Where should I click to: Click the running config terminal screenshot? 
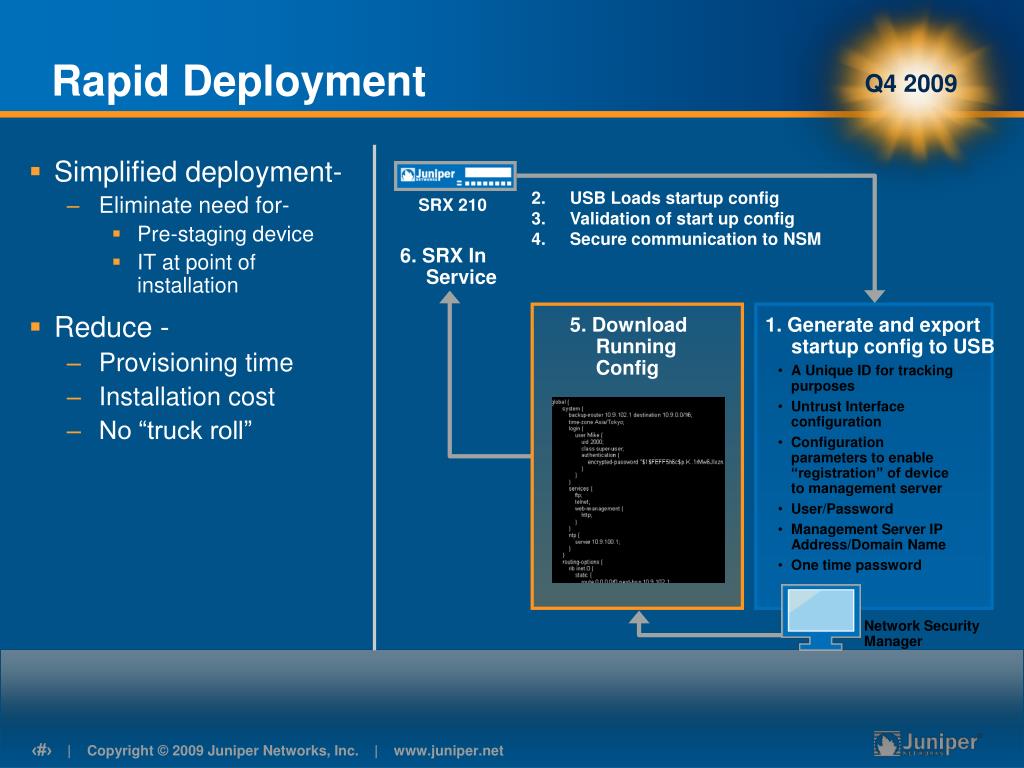point(638,490)
